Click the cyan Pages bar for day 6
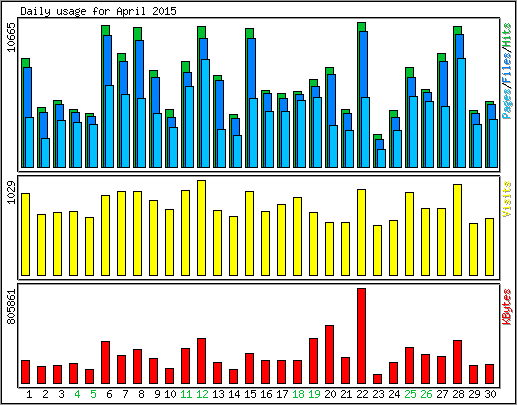517x405 pixels. point(110,126)
